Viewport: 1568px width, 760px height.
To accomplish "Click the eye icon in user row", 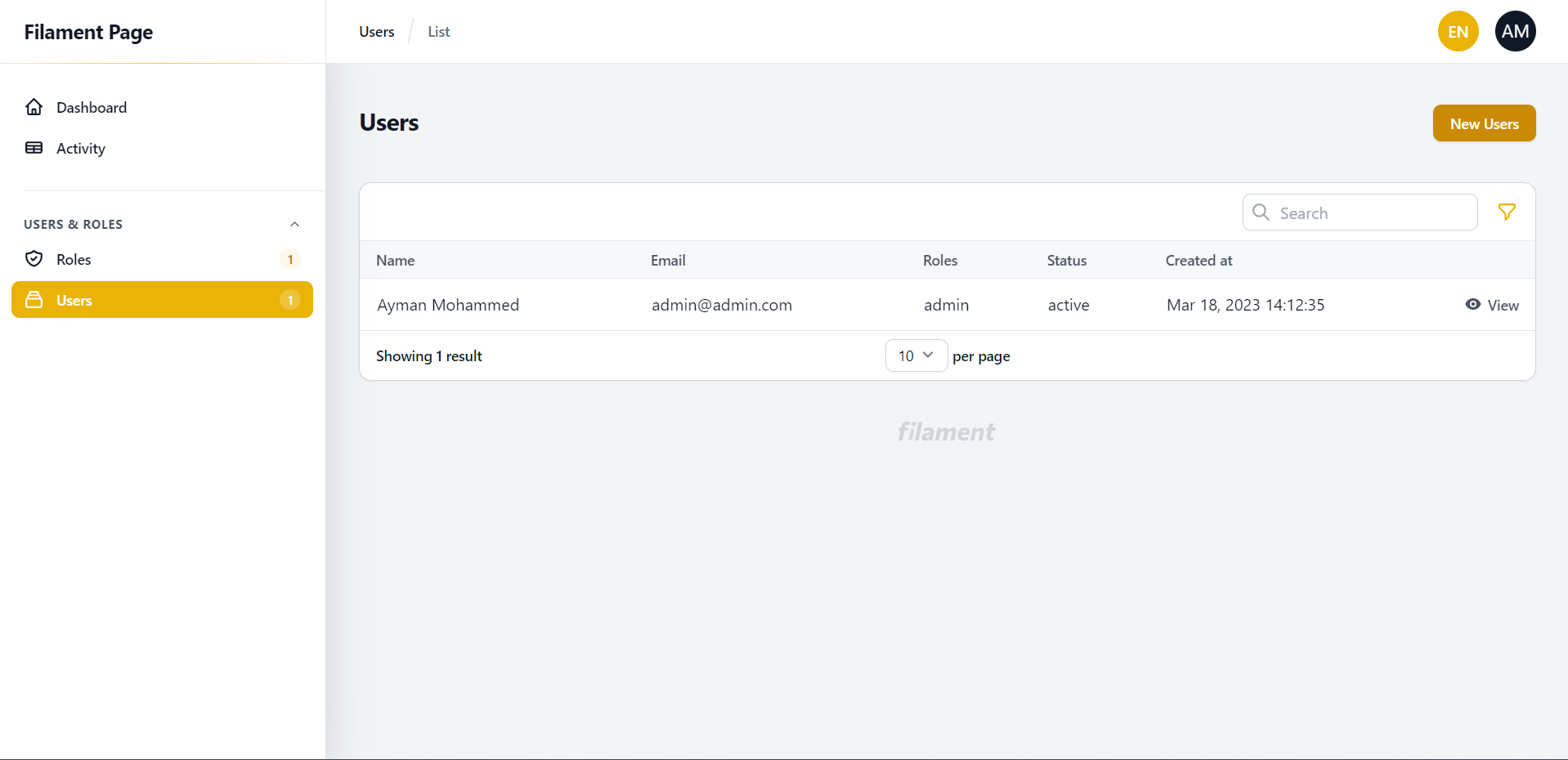I will click(1472, 305).
